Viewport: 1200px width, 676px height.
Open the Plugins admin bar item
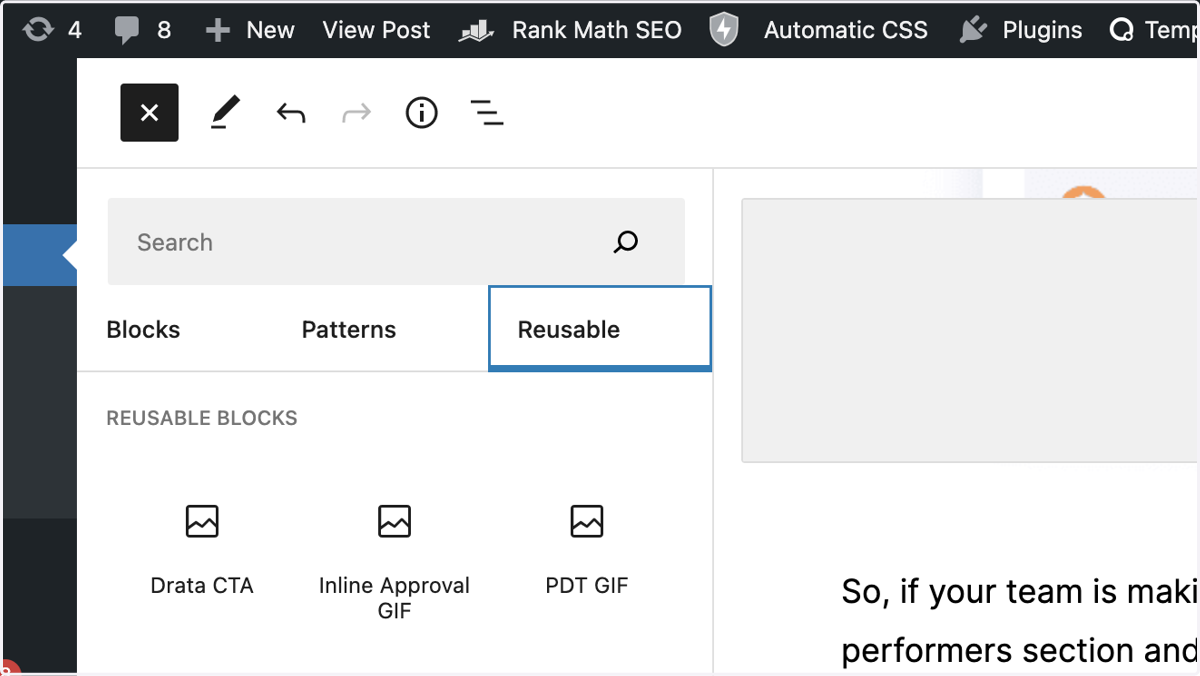coord(1020,30)
